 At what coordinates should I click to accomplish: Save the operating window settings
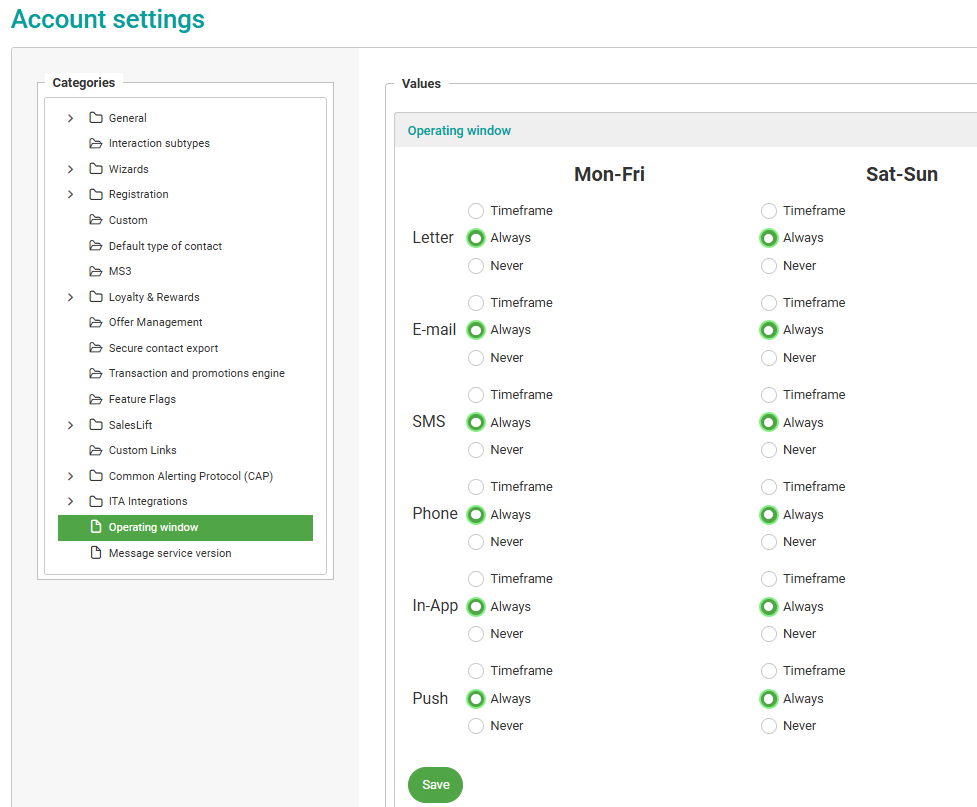[435, 785]
